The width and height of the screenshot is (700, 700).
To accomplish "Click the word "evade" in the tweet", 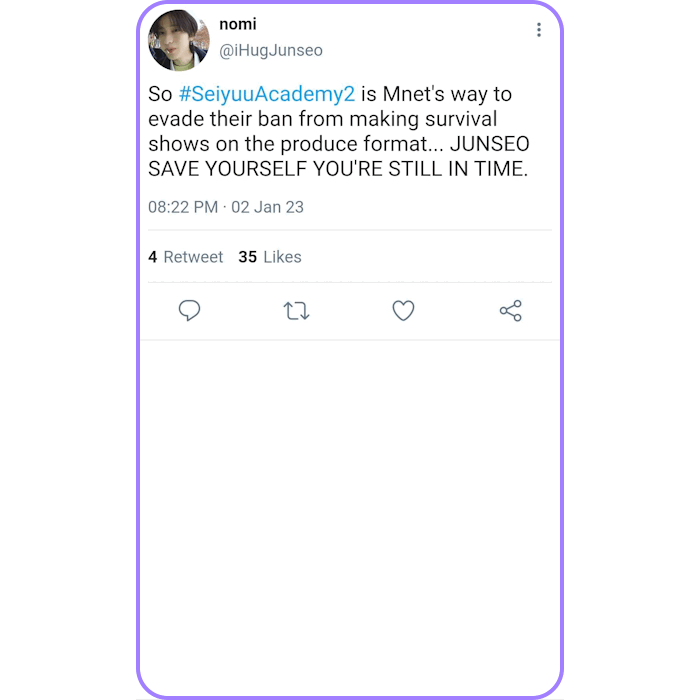I will (175, 119).
